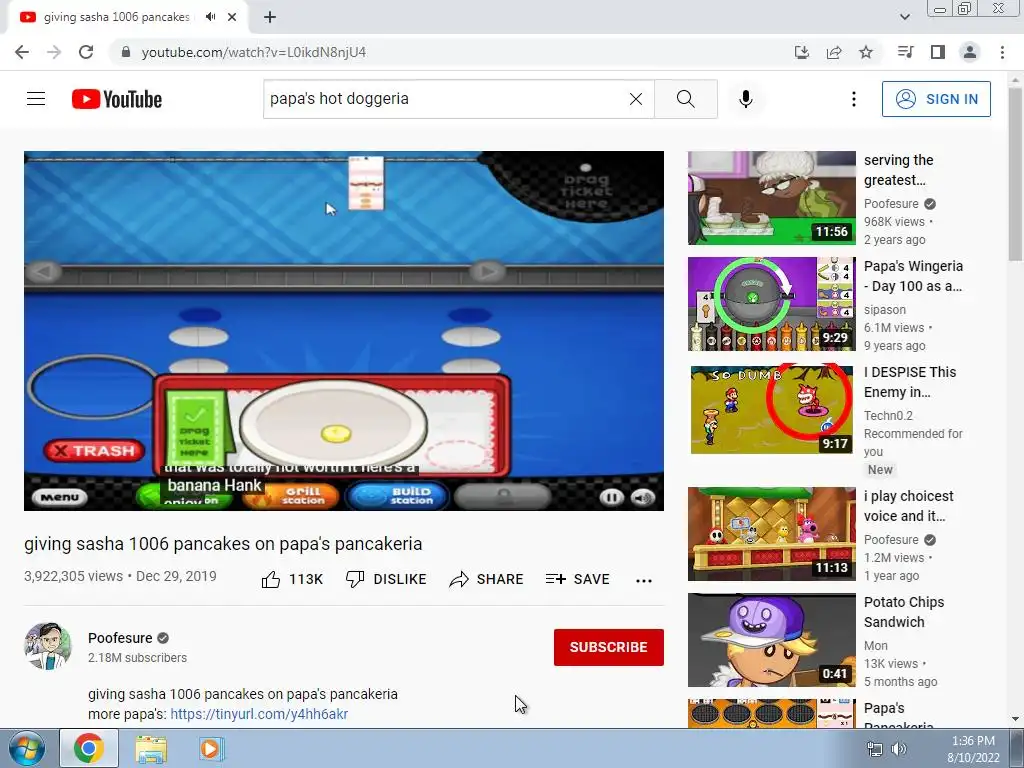Go back with browser back arrow
The height and width of the screenshot is (768, 1024).
(22, 52)
